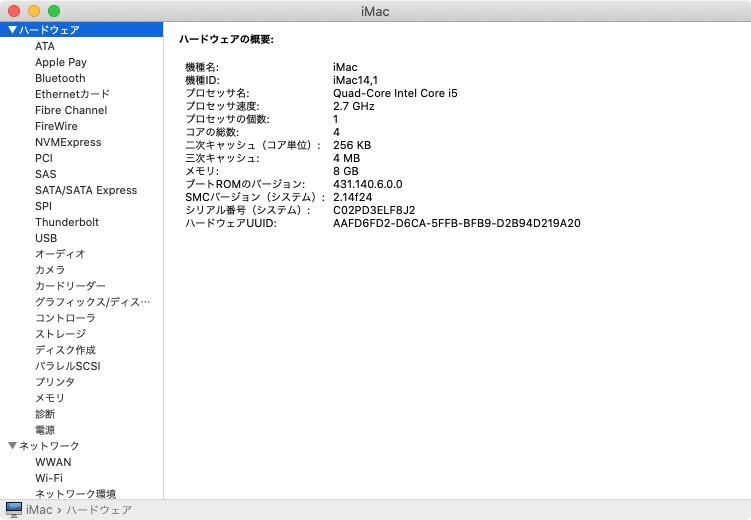Select カメラ in the sidebar
The height and width of the screenshot is (520, 751).
(50, 270)
